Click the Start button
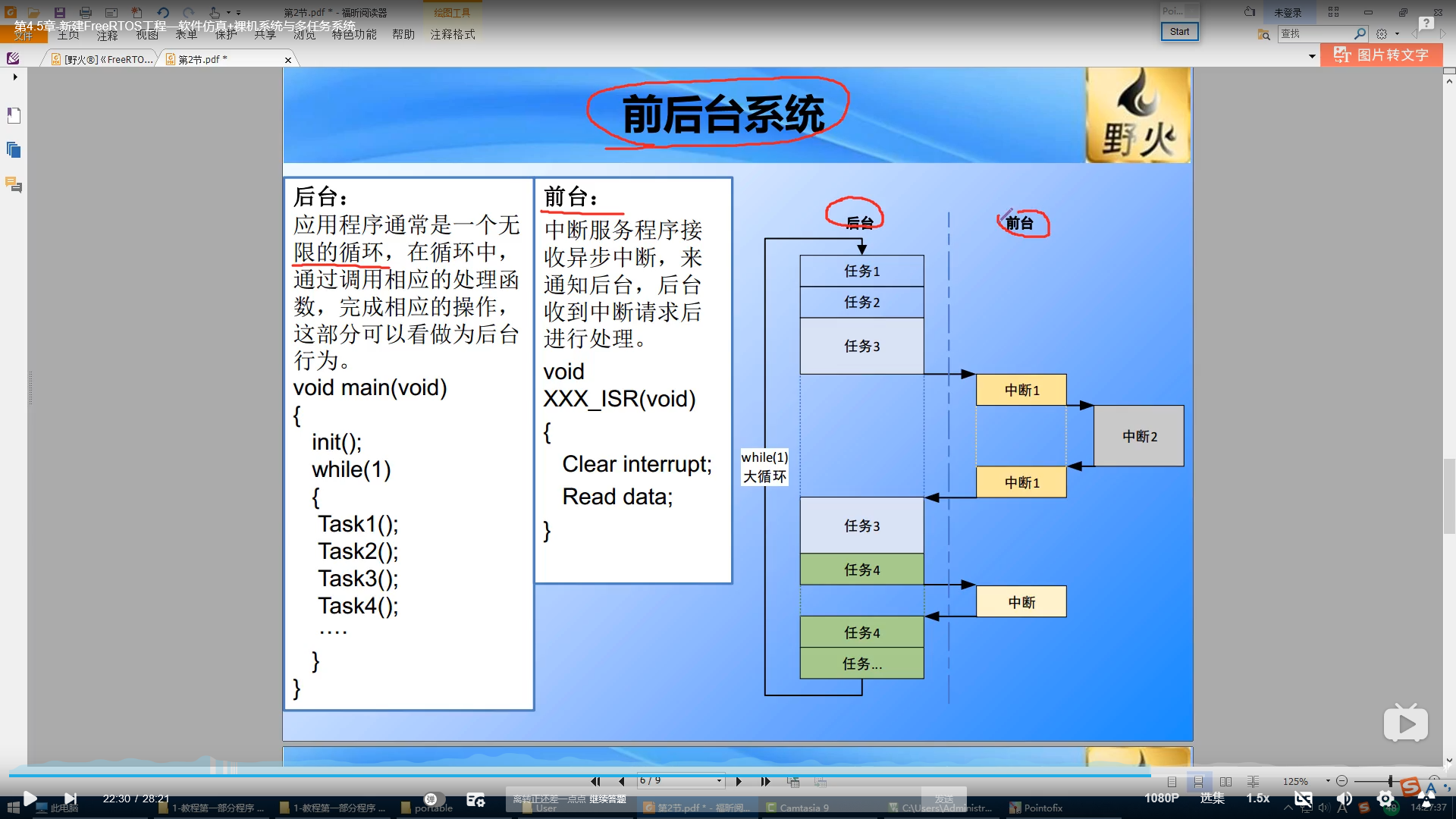This screenshot has height=819, width=1456. [x=1179, y=32]
